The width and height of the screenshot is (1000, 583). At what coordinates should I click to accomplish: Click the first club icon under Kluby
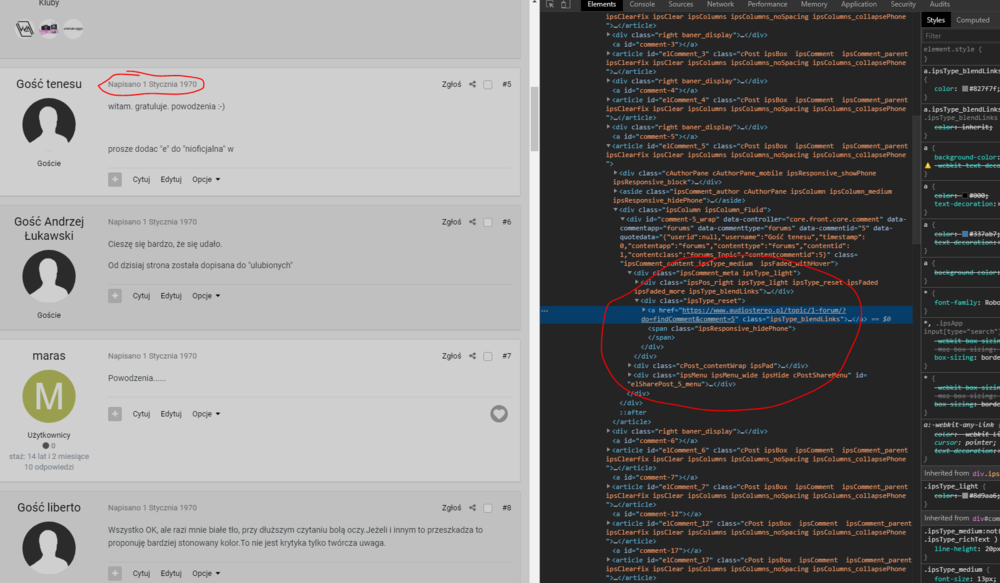(25, 29)
